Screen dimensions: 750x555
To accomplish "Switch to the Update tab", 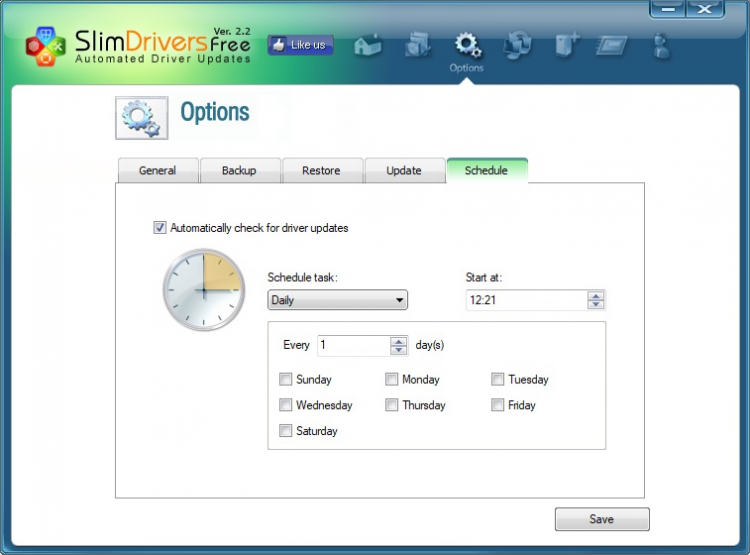I will pyautogui.click(x=404, y=170).
